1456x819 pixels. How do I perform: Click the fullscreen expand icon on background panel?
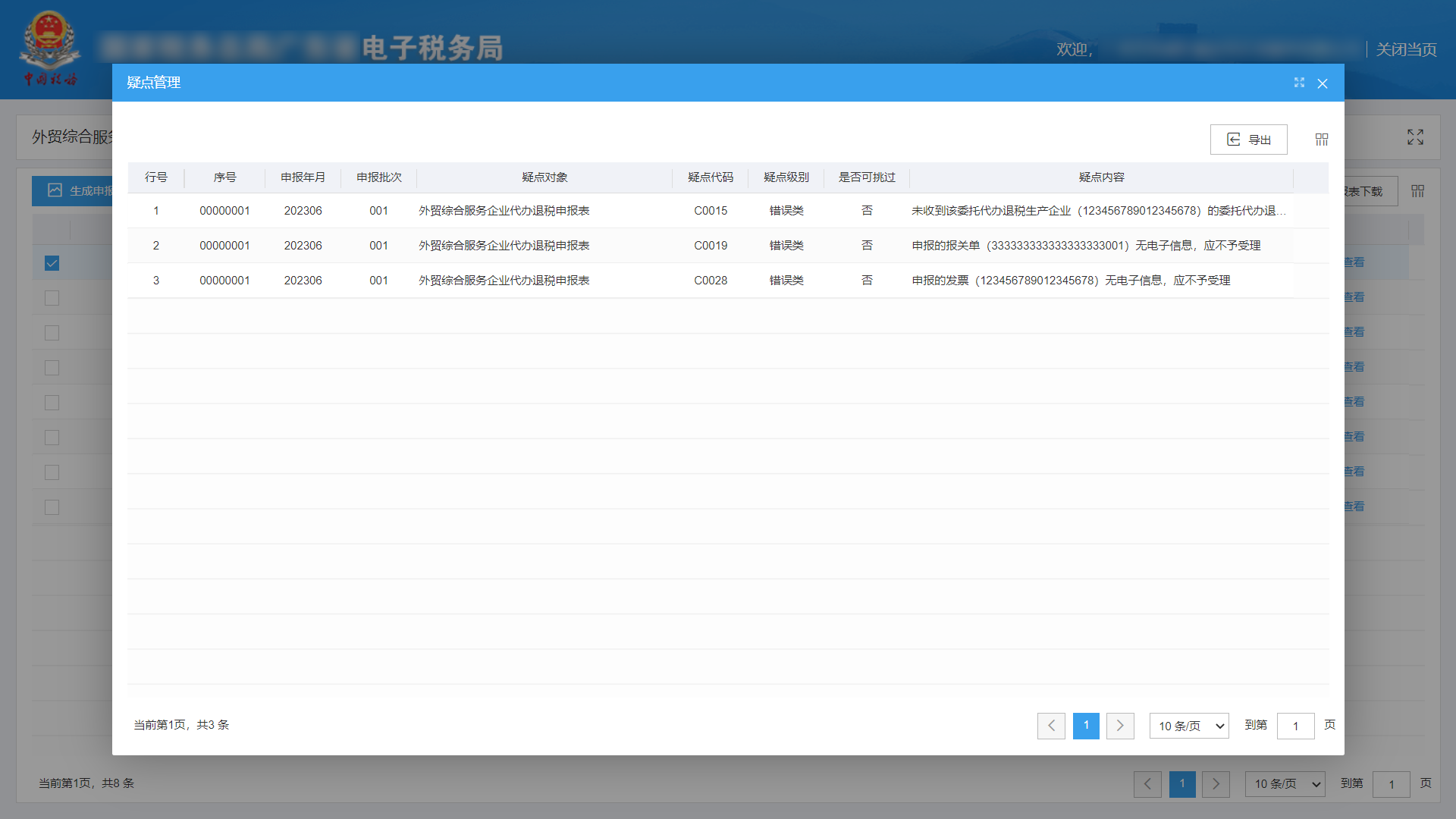click(x=1415, y=137)
